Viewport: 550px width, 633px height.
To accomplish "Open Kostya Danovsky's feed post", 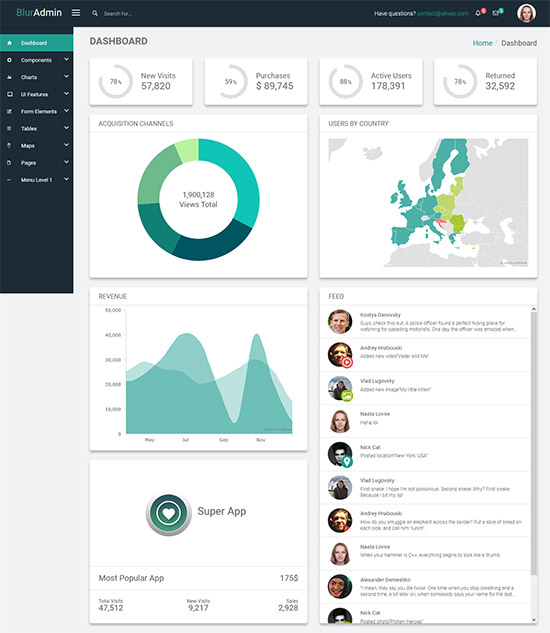I will [x=426, y=322].
